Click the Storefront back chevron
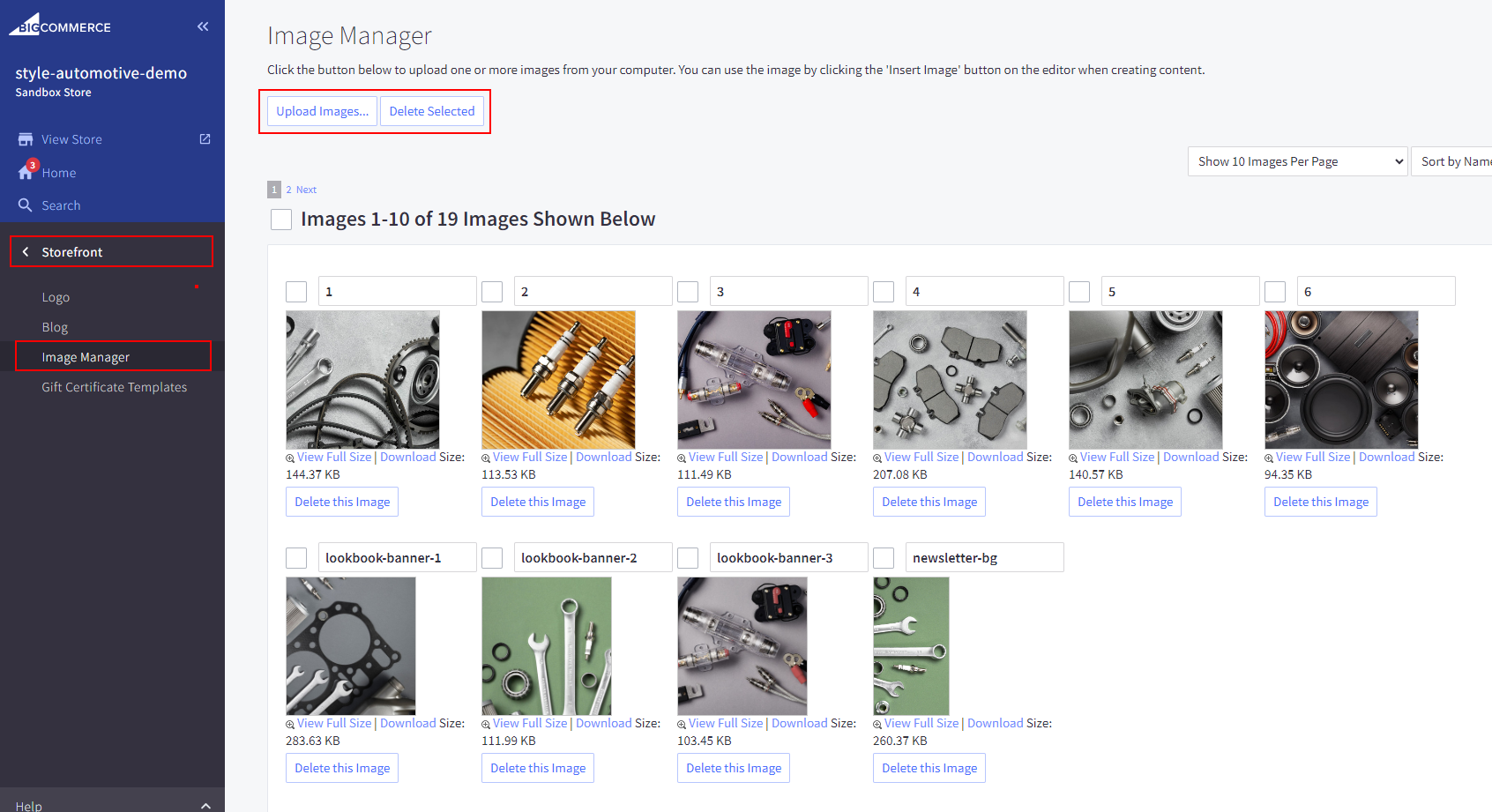The image size is (1492, 812). (x=26, y=252)
